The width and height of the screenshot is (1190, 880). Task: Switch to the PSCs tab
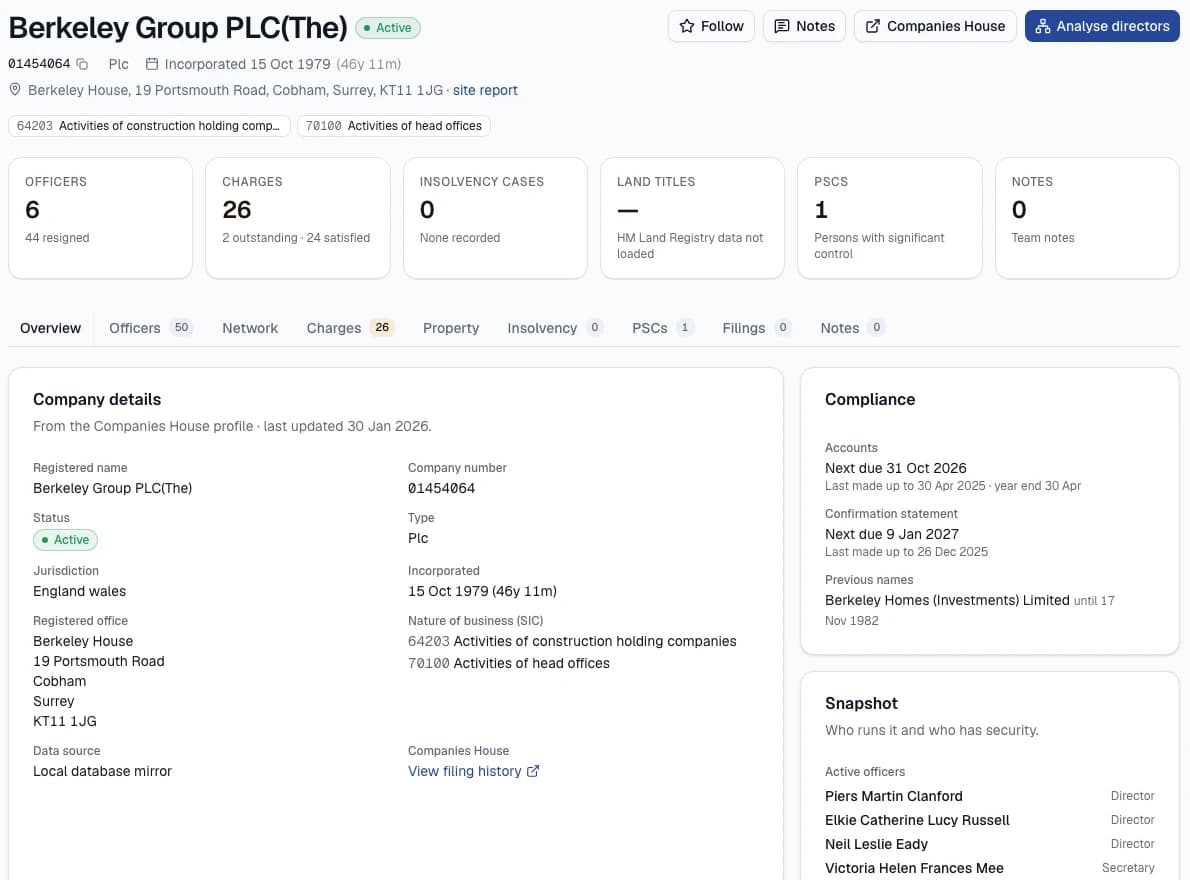click(663, 328)
